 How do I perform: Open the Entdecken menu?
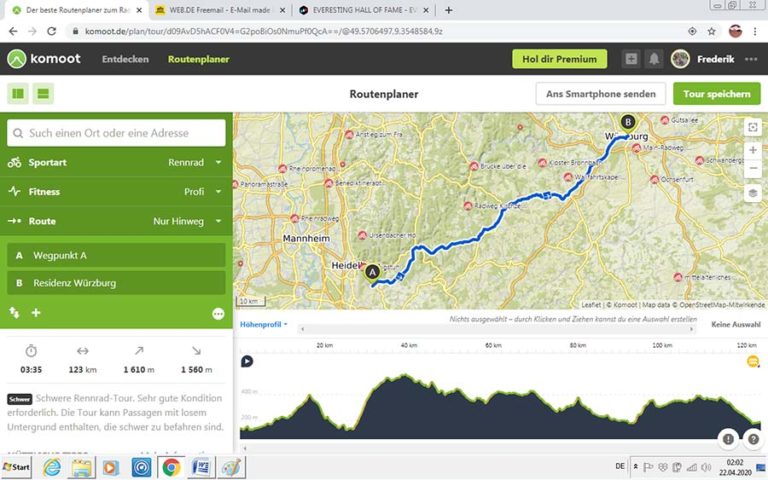pyautogui.click(x=125, y=59)
